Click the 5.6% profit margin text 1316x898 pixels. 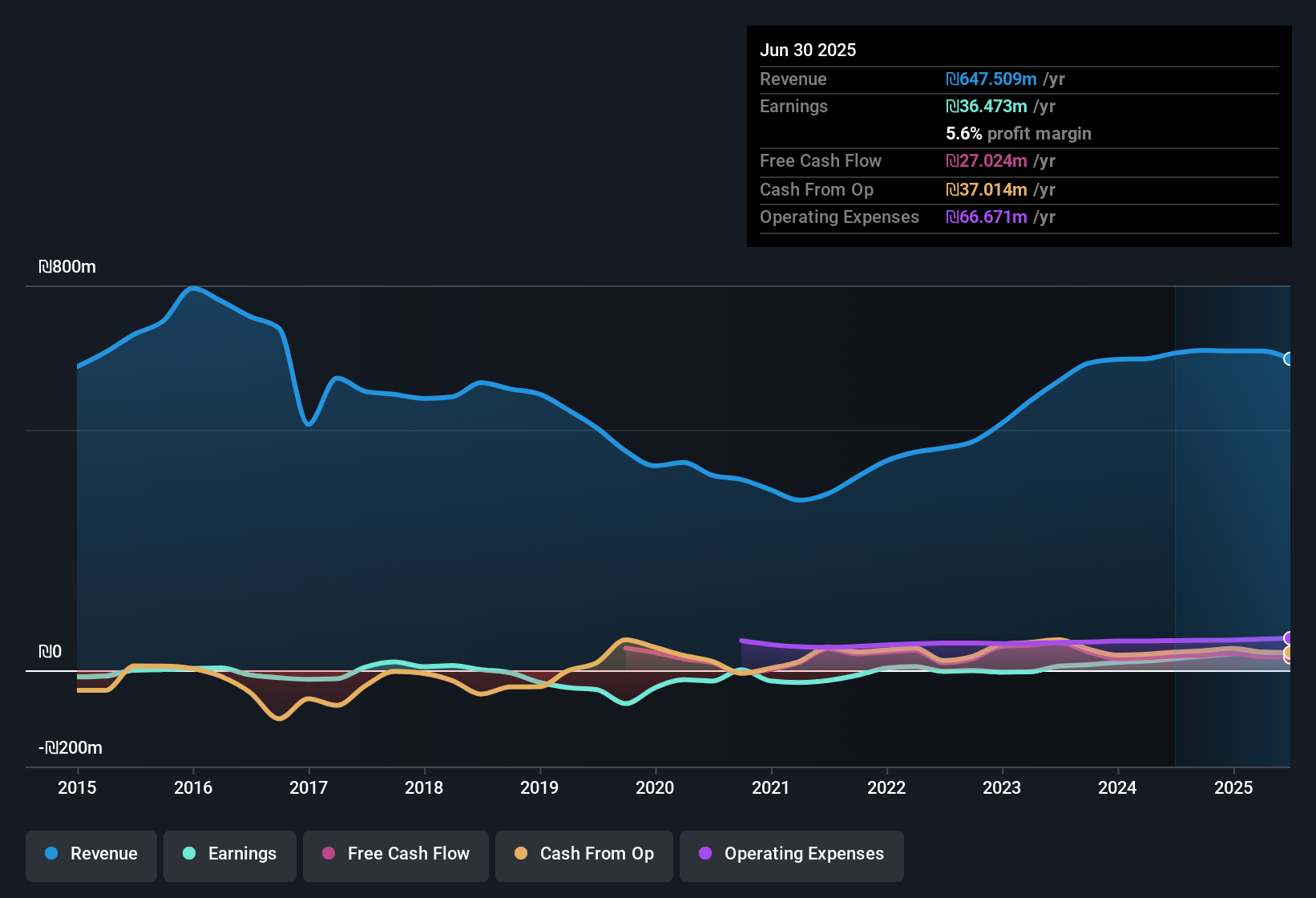[x=1018, y=134]
